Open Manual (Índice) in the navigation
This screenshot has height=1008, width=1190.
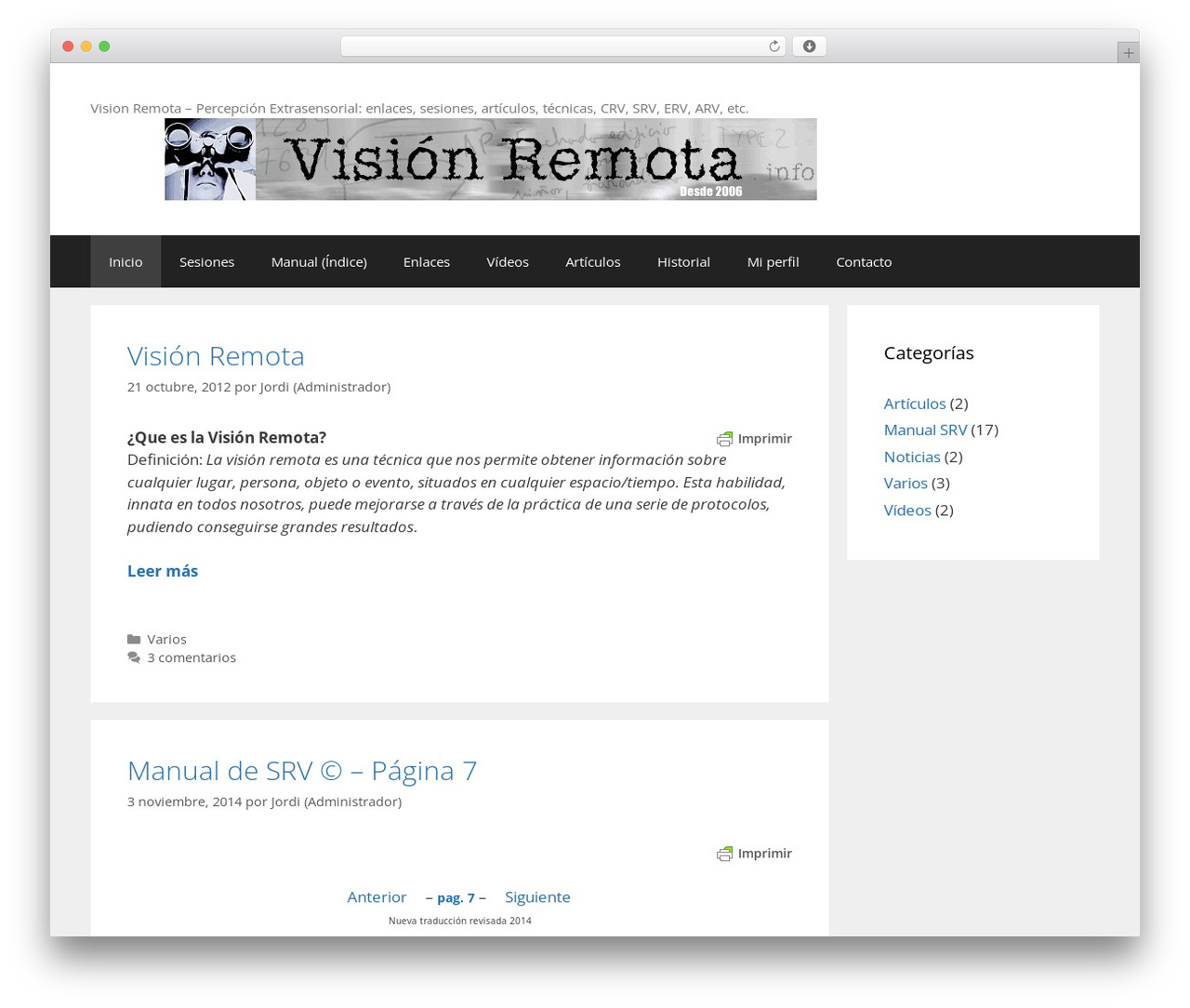coord(319,261)
